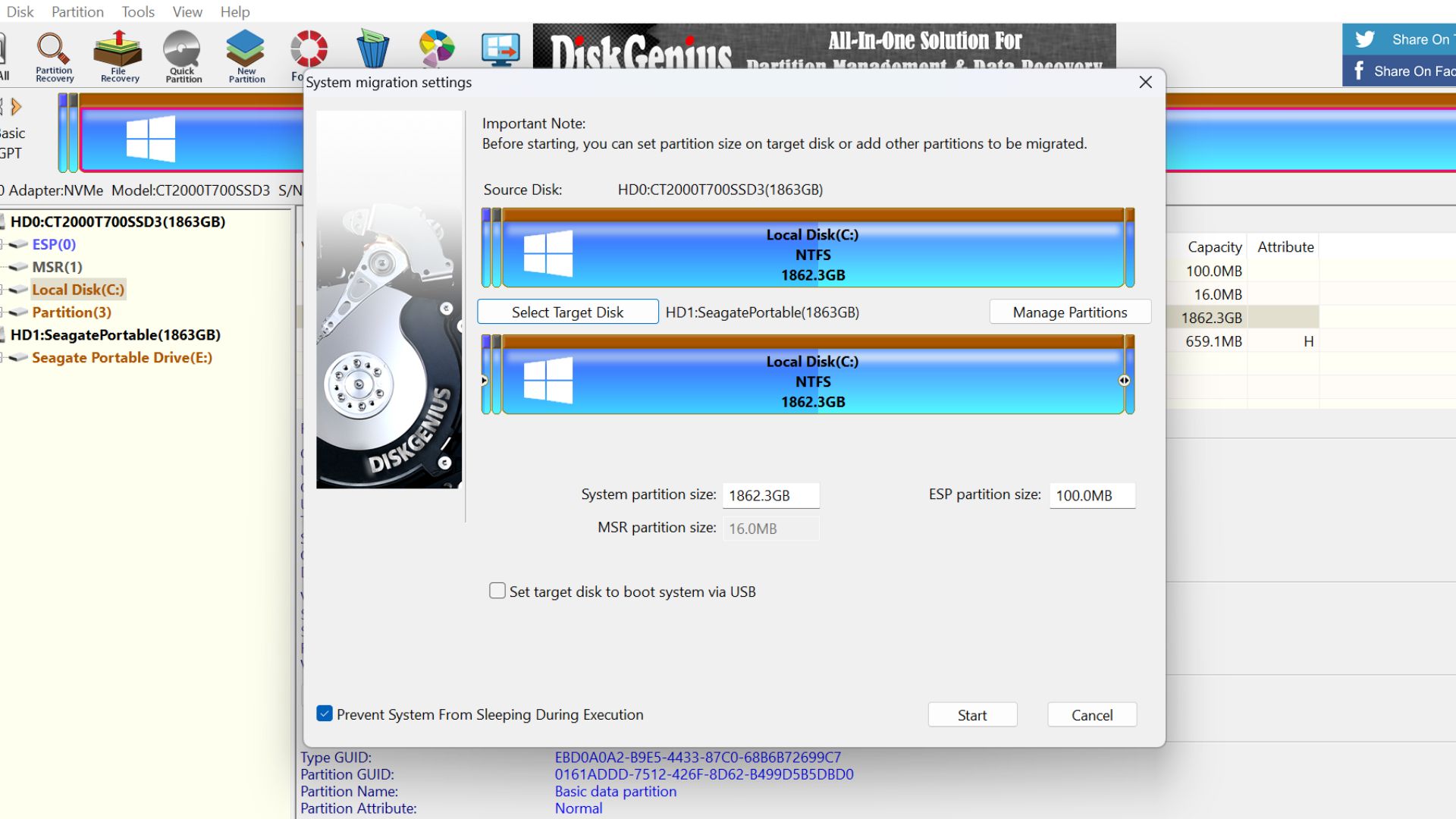Uncheck Prevent System From Sleeping During Execution
The image size is (1456, 819).
[x=325, y=714]
